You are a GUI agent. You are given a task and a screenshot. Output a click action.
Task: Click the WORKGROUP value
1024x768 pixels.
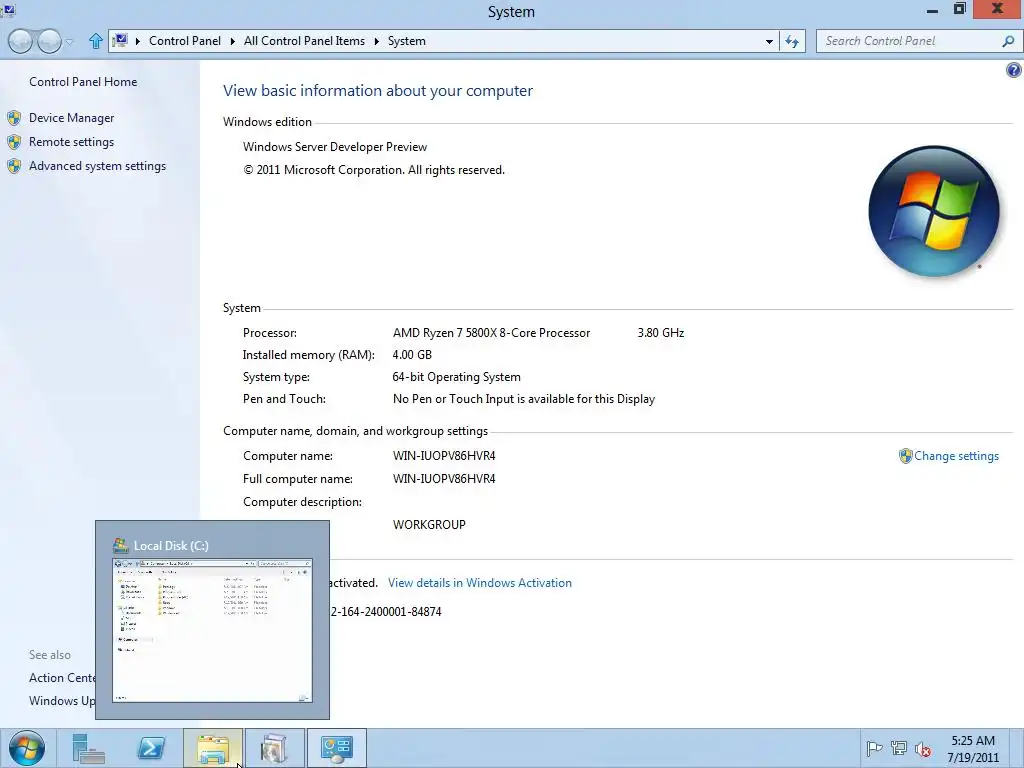[x=429, y=524]
